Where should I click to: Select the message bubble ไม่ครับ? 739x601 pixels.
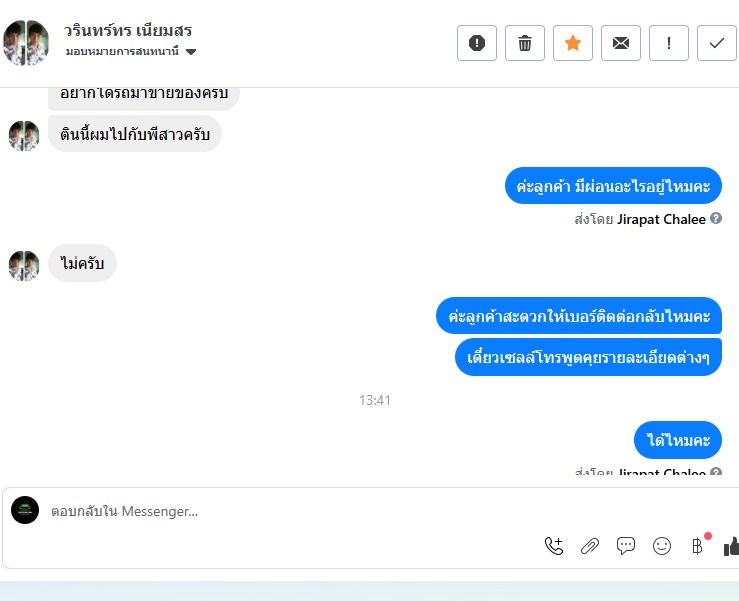[x=82, y=263]
